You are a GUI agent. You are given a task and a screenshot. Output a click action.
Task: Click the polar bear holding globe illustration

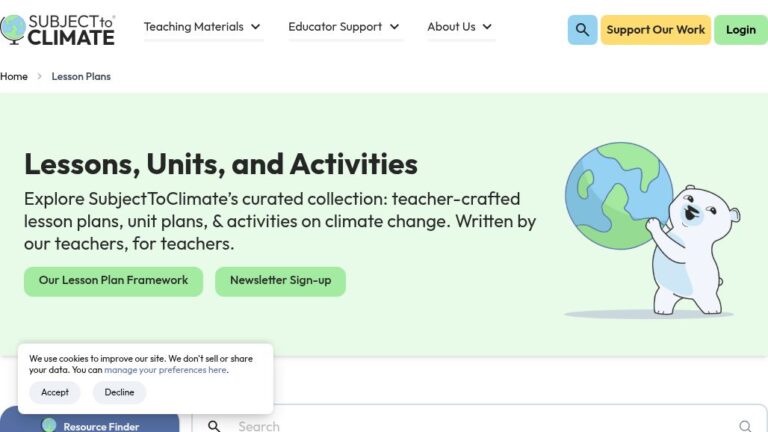(652, 229)
